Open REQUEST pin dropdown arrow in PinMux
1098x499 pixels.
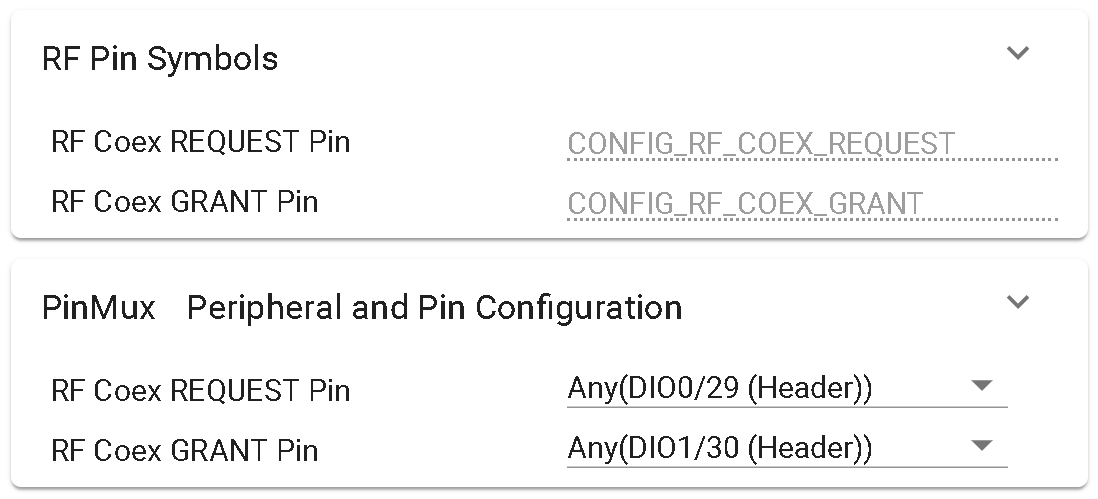[x=981, y=386]
